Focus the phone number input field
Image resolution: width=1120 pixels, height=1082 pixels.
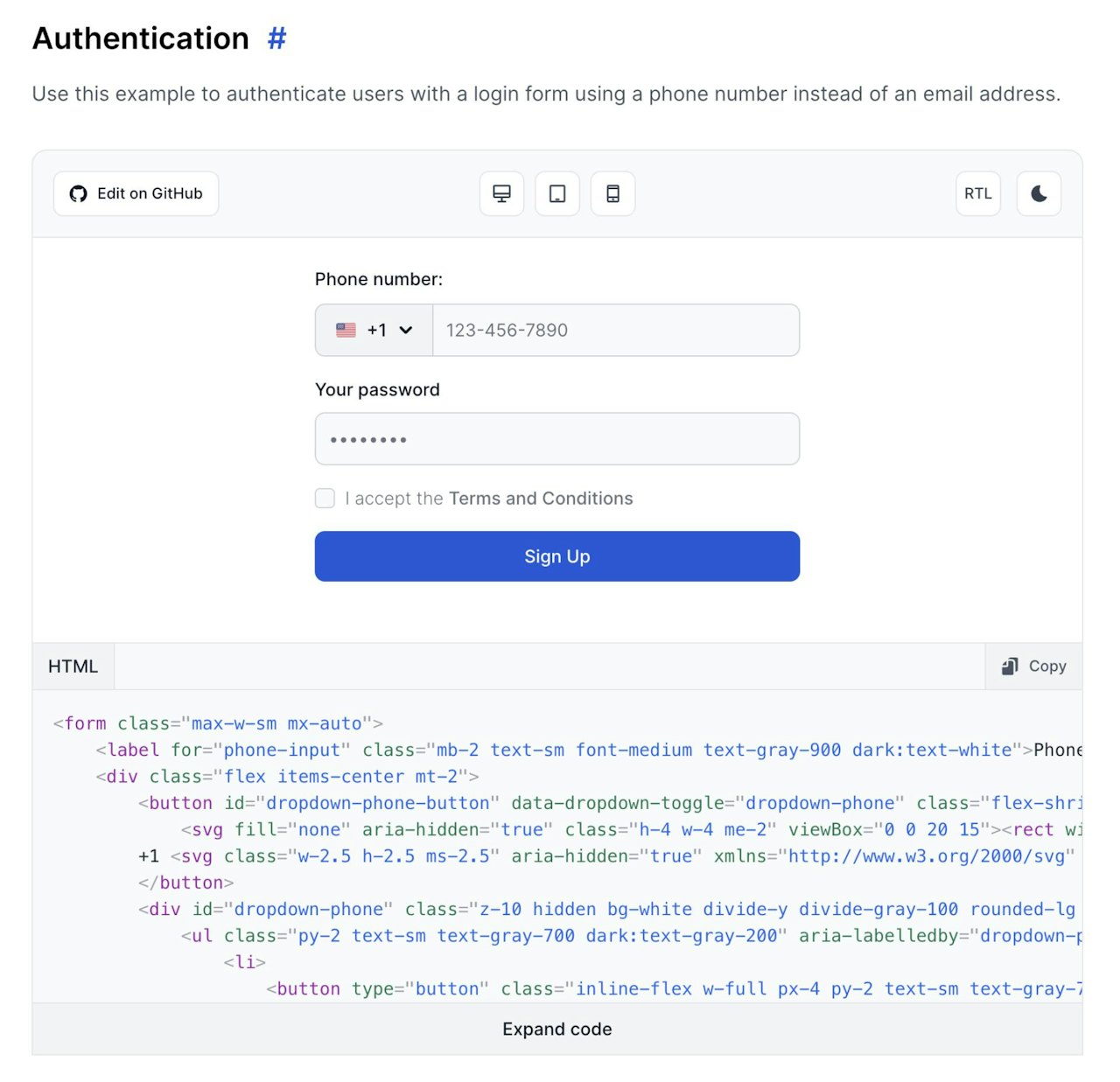tap(615, 331)
